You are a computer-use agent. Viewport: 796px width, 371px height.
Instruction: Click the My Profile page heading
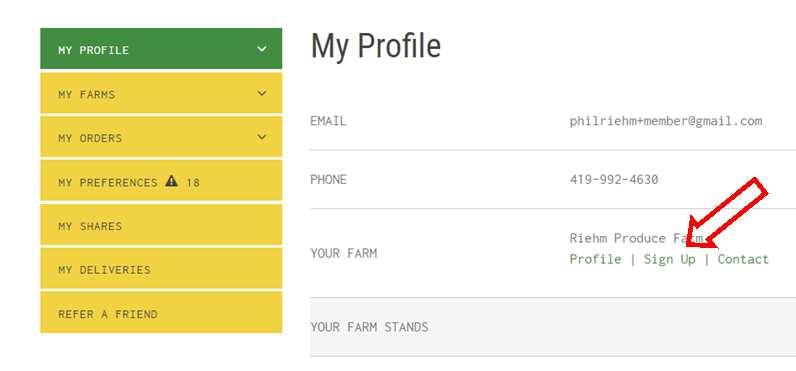pyautogui.click(x=376, y=46)
